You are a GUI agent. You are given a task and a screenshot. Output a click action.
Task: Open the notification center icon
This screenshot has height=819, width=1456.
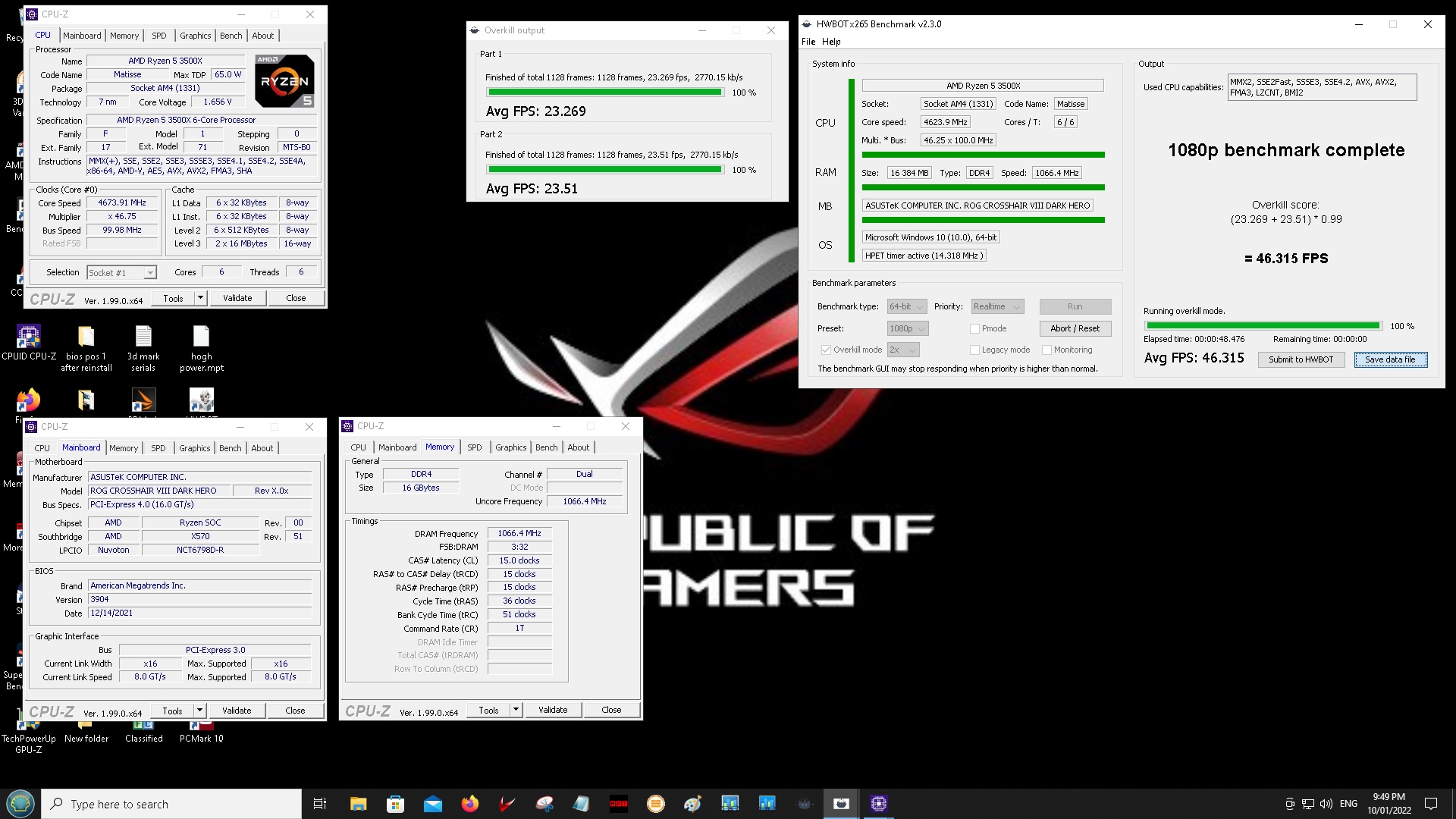click(x=1431, y=804)
